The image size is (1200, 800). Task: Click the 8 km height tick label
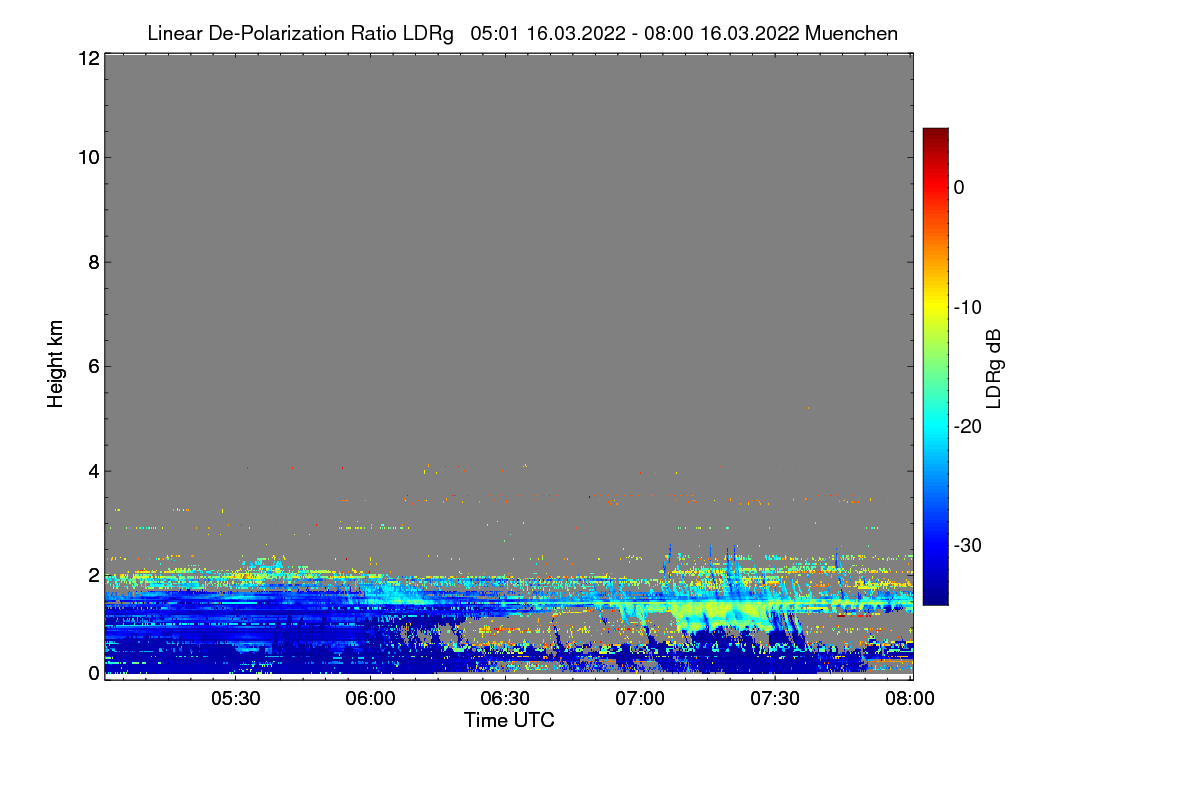92,262
